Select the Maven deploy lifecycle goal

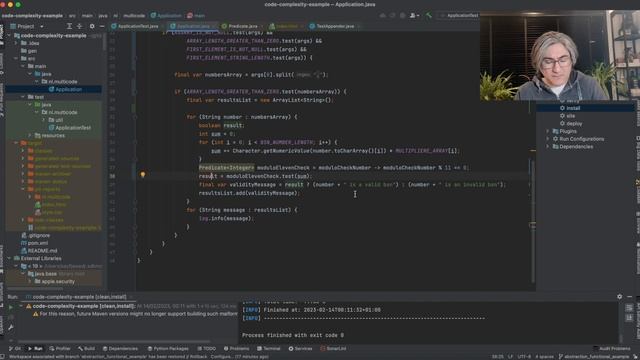(x=574, y=124)
